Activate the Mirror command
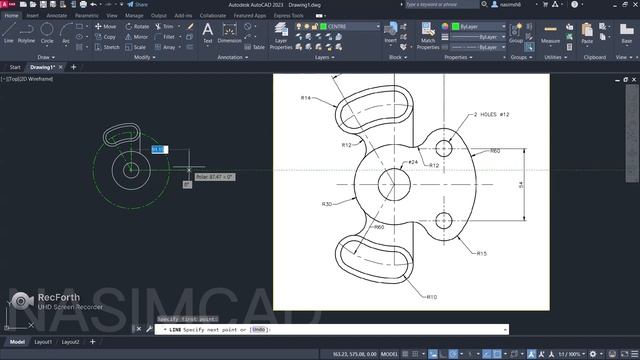 [136, 37]
